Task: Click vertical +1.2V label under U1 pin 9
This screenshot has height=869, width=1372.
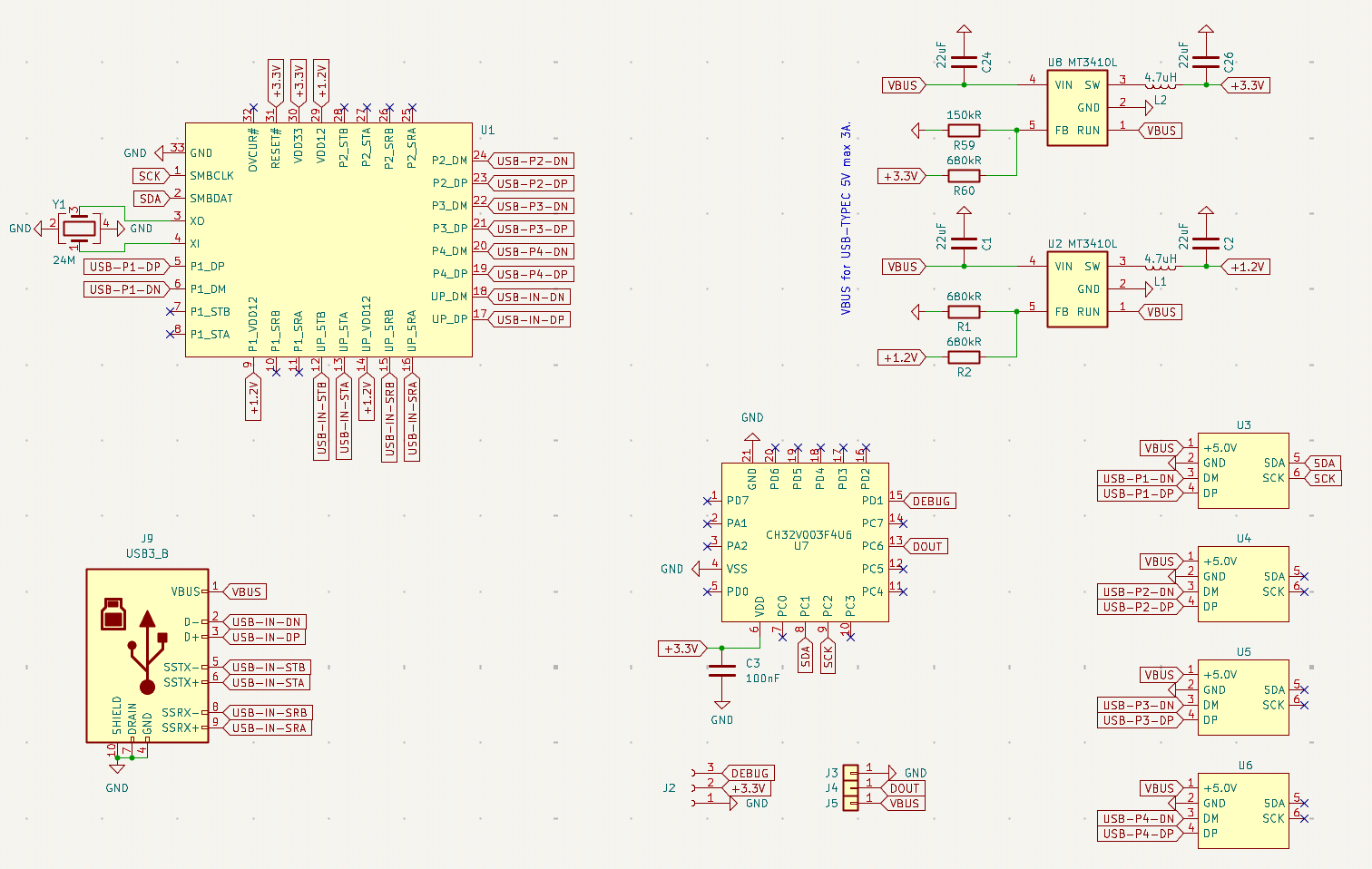Action: point(253,397)
